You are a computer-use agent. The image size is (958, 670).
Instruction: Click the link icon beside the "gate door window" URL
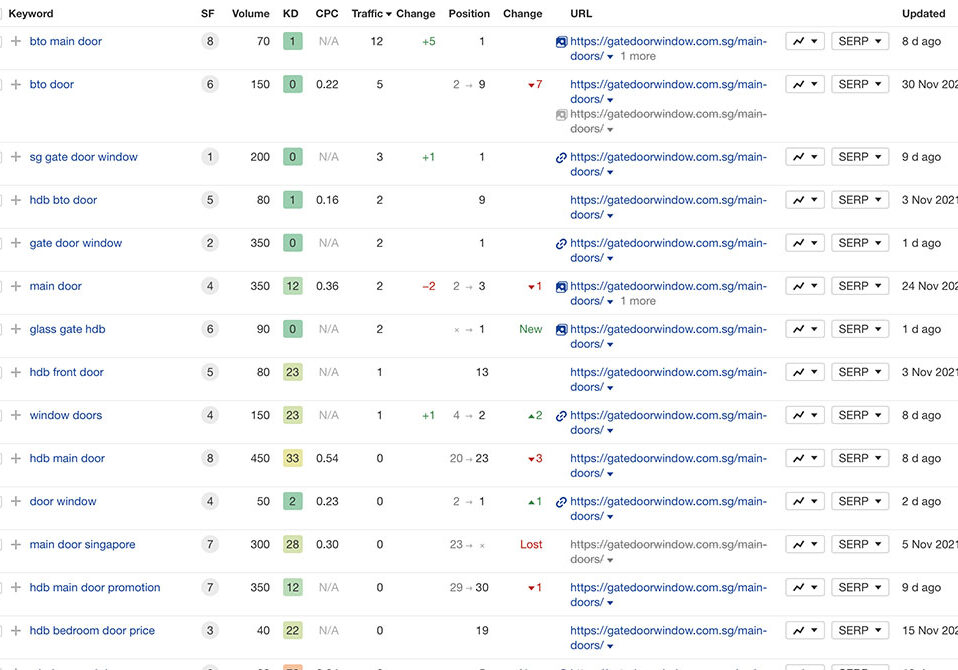click(561, 243)
